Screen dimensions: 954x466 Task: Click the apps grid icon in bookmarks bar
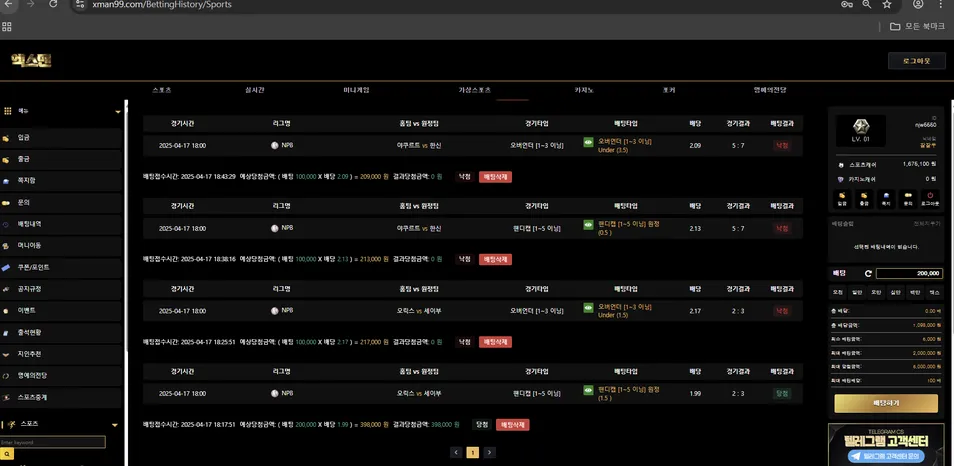tap(7, 26)
